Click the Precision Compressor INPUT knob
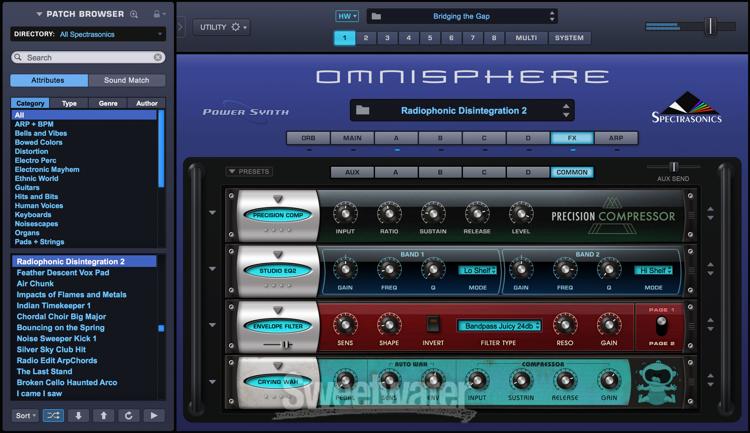This screenshot has width=750, height=433. coord(345,213)
